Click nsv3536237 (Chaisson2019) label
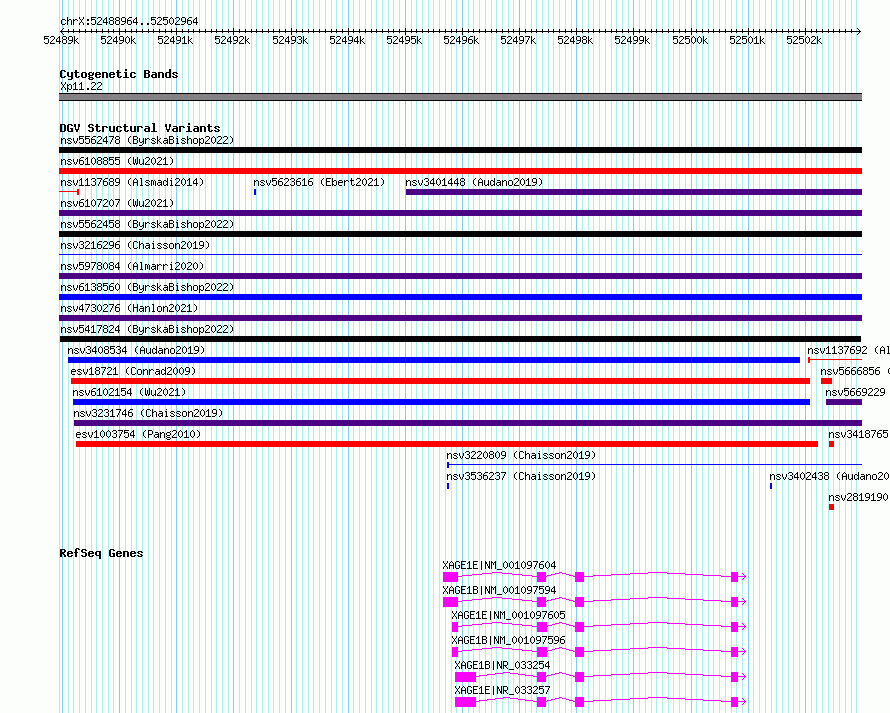Viewport: 890px width, 713px height. pos(521,476)
